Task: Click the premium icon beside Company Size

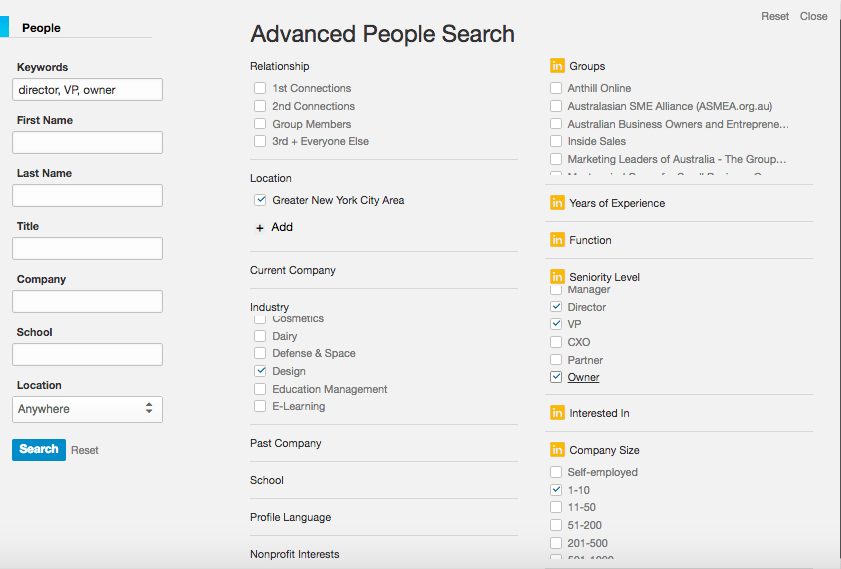Action: coord(557,450)
